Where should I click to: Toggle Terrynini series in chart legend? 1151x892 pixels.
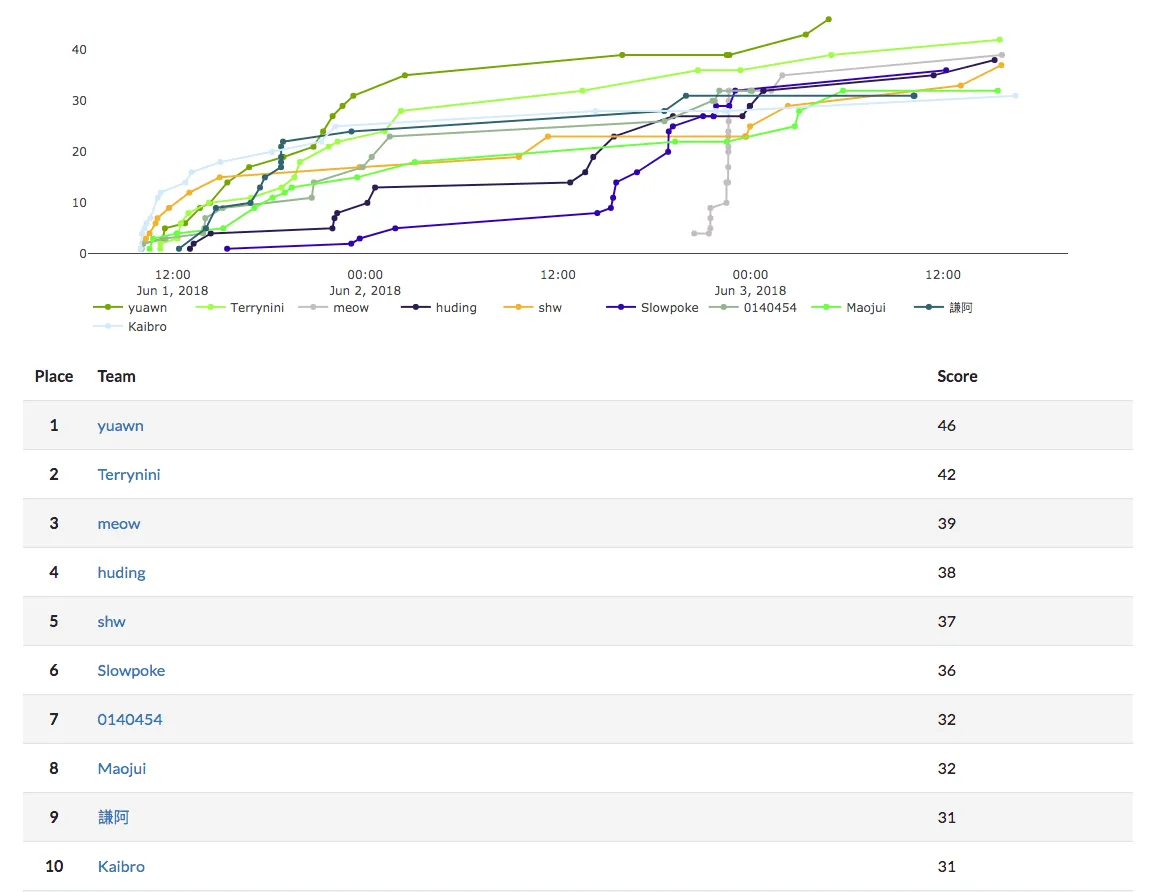(240, 308)
